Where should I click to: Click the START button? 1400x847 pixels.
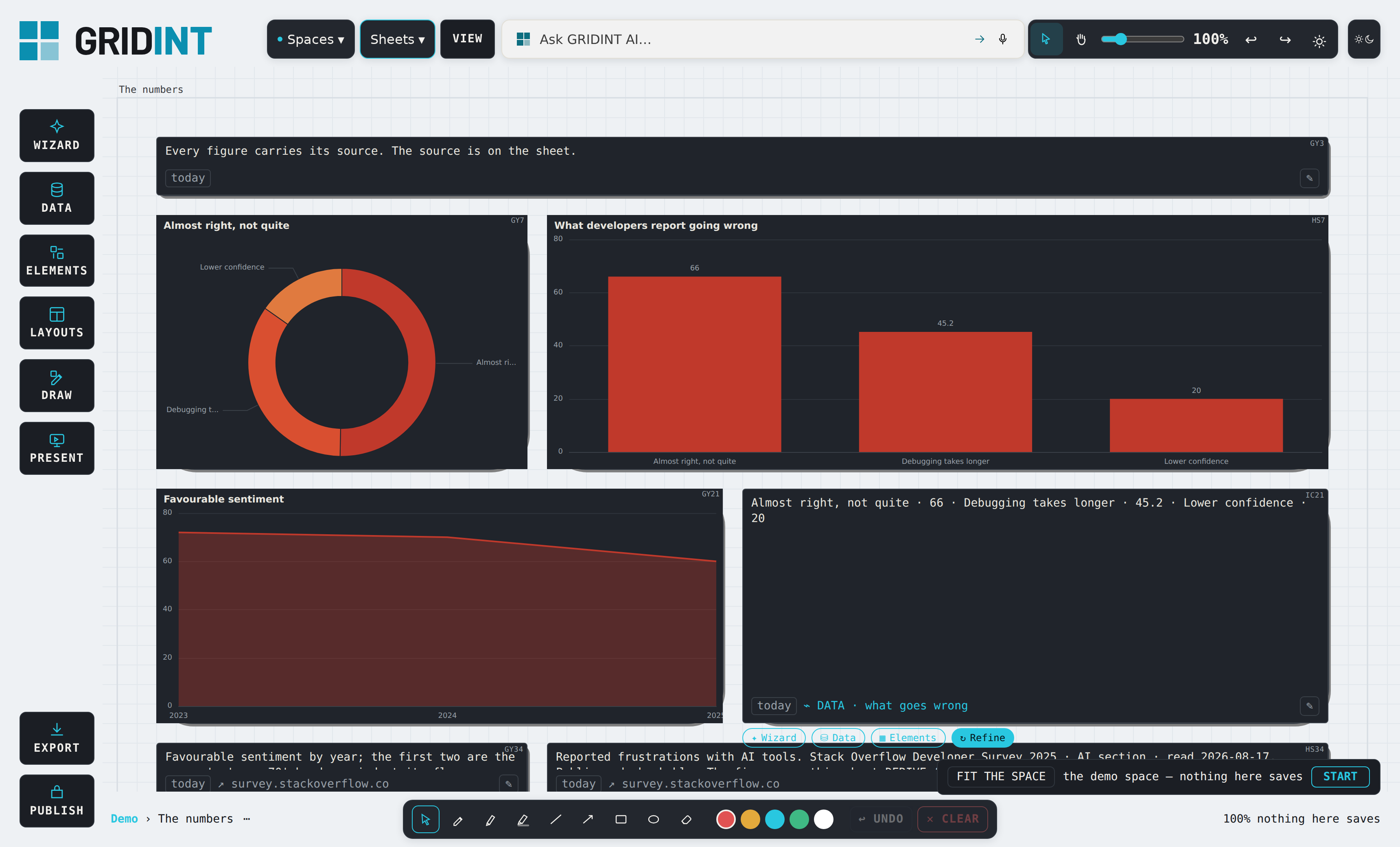[x=1340, y=777]
